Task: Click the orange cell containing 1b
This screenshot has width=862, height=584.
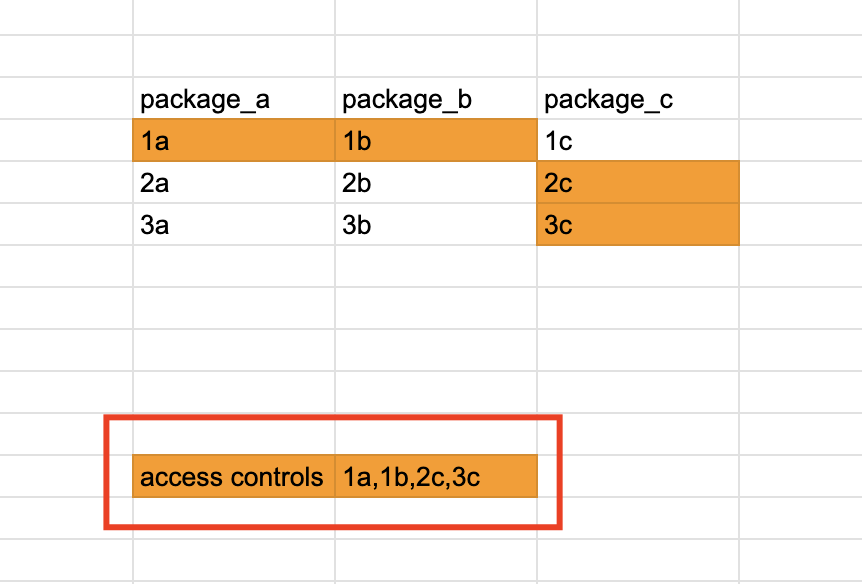Action: pos(436,140)
